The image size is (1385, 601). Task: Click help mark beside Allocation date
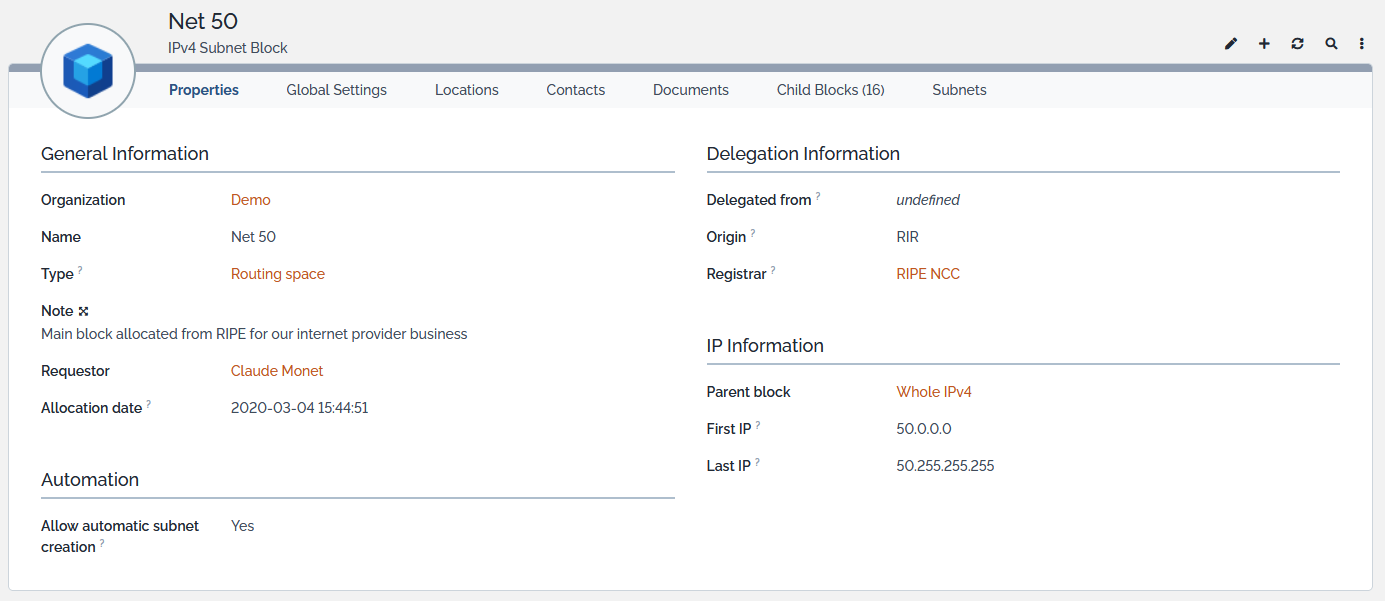(149, 405)
